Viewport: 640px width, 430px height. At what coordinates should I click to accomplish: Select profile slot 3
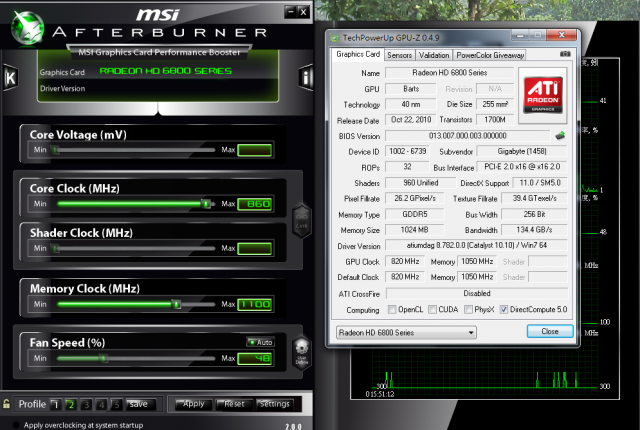tap(86, 404)
